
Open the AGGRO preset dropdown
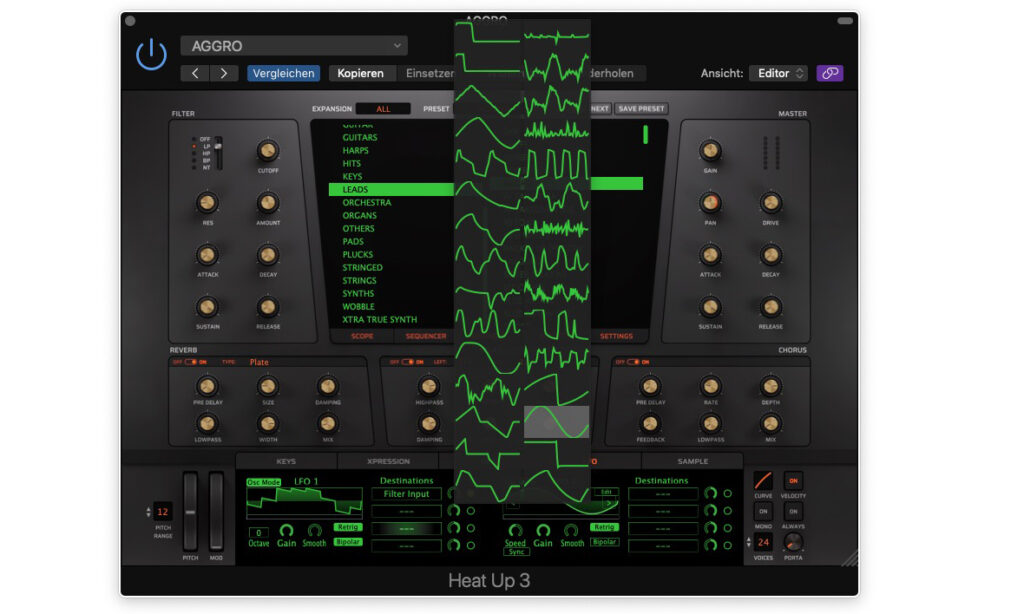(294, 45)
